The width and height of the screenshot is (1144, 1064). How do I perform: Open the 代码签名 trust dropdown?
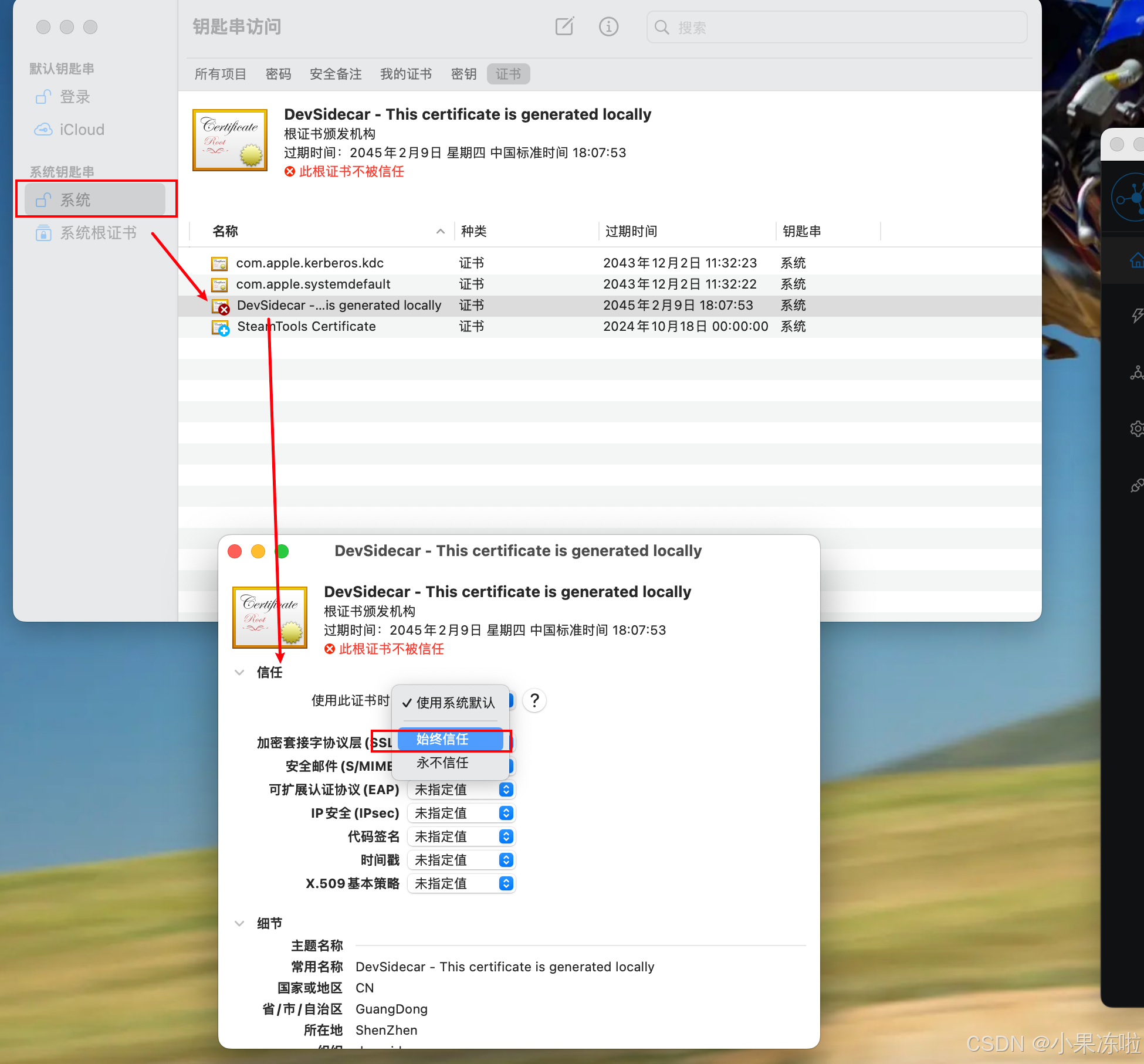tap(461, 837)
